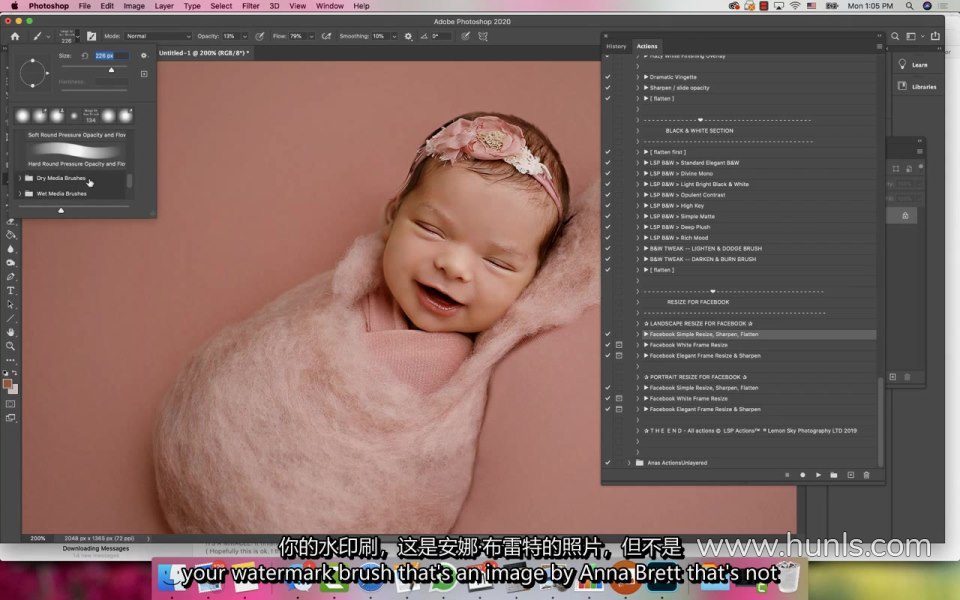Click the Learn panel button
The width and height of the screenshot is (960, 600).
point(916,65)
